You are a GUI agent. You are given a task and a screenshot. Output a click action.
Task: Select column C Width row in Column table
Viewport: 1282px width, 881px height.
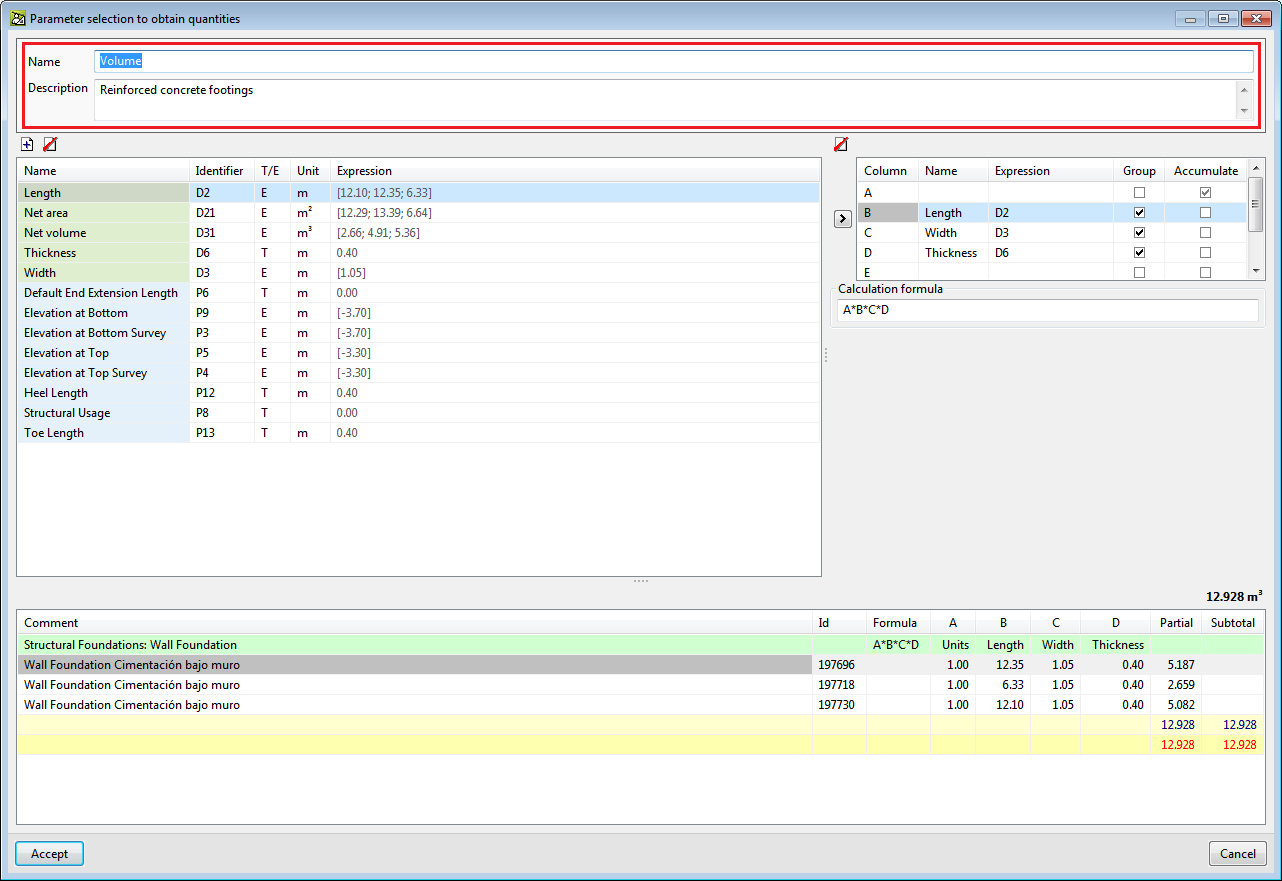[x=1053, y=233]
